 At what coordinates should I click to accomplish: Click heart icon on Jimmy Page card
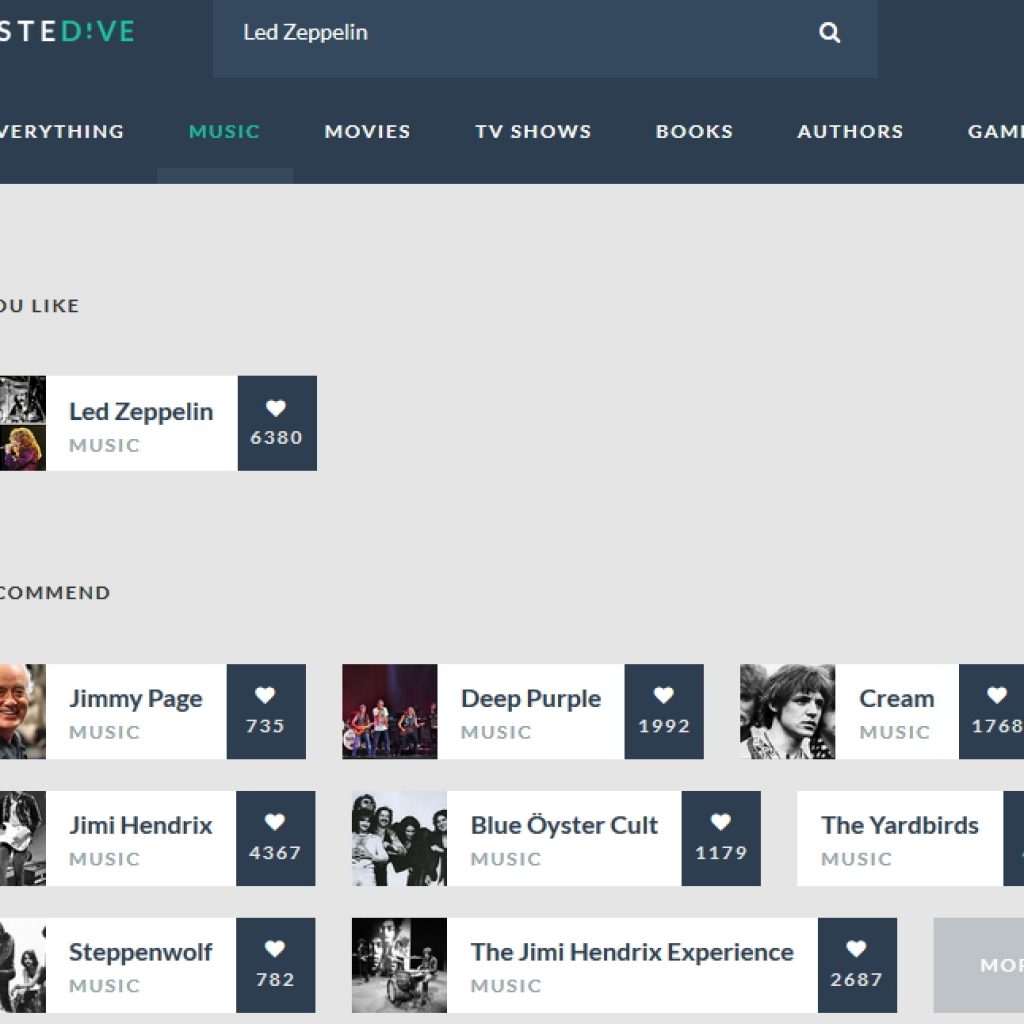tap(265, 696)
